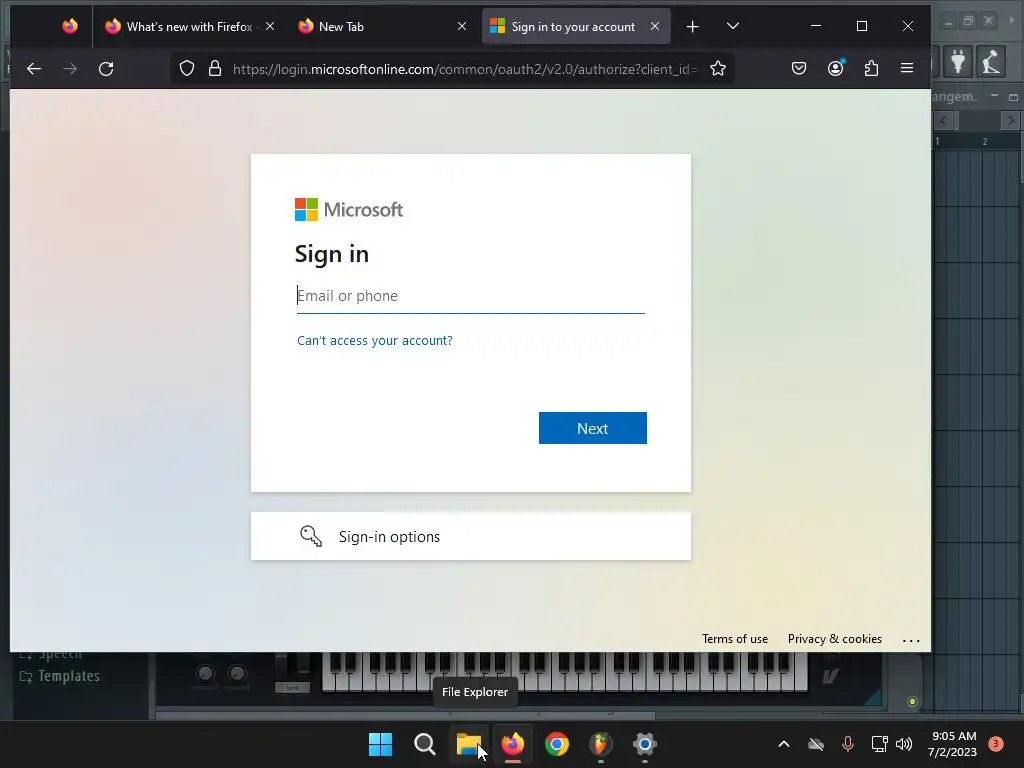This screenshot has height=768, width=1024.
Task: Open File Explorer from taskbar
Action: (x=468, y=744)
